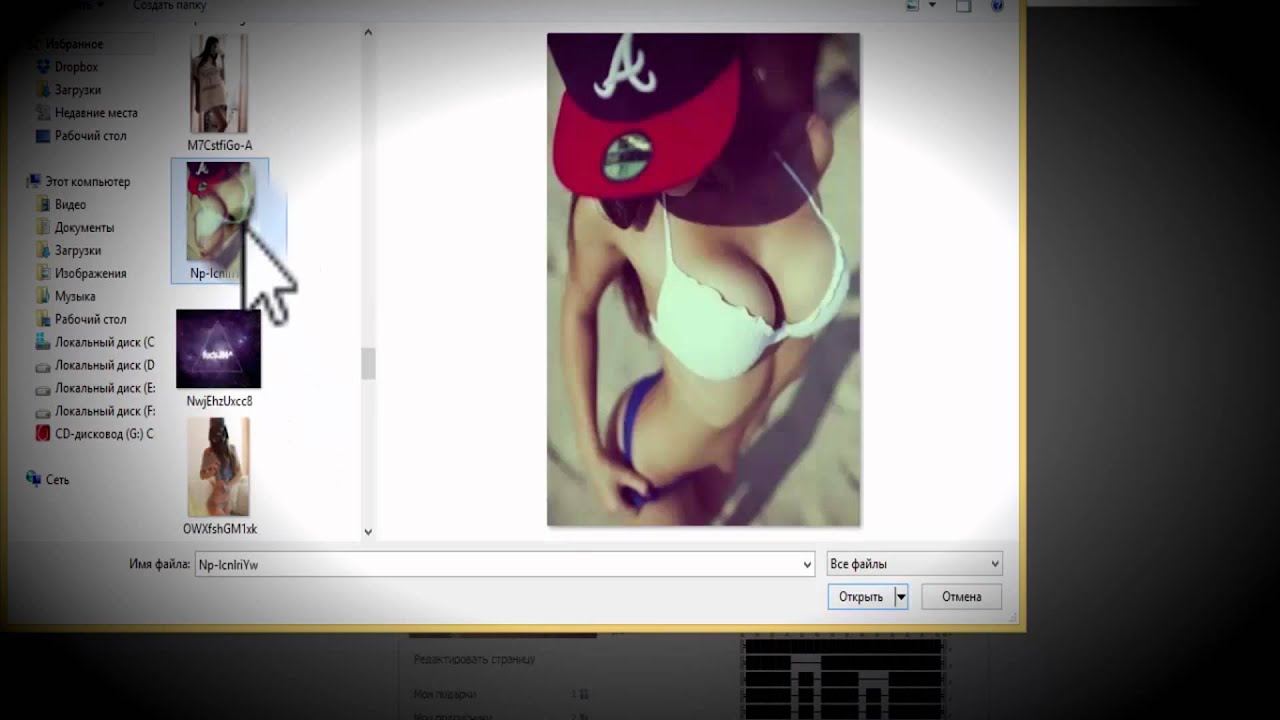Click Создать папку in the toolbar
The image size is (1280, 720).
tap(169, 5)
